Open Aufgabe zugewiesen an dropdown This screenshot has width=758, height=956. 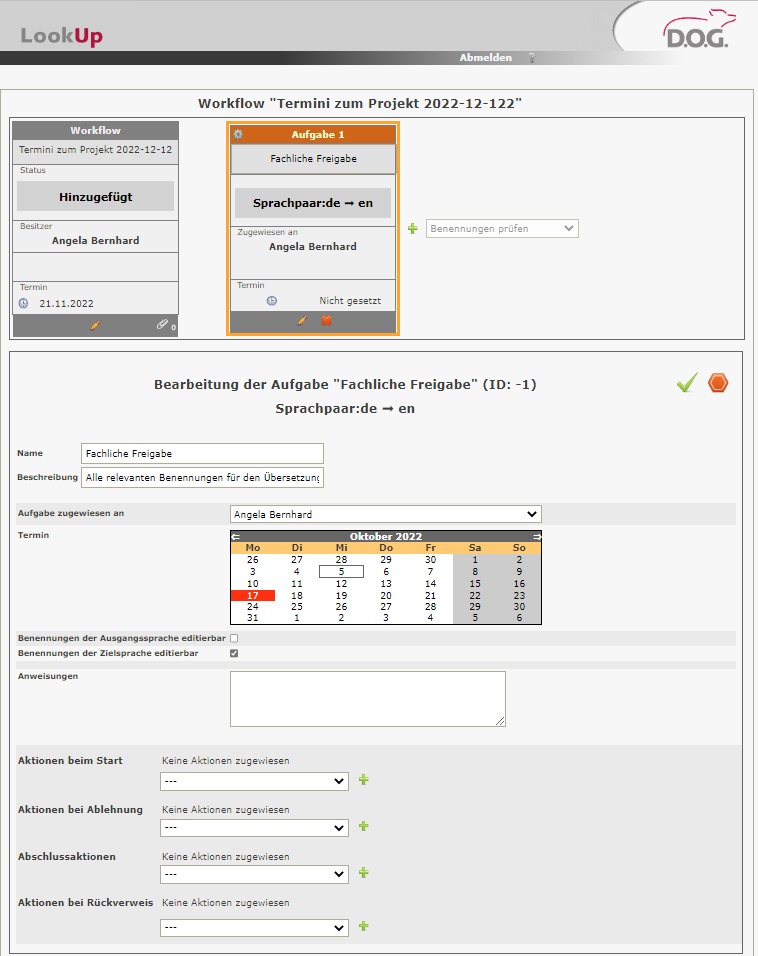[385, 514]
